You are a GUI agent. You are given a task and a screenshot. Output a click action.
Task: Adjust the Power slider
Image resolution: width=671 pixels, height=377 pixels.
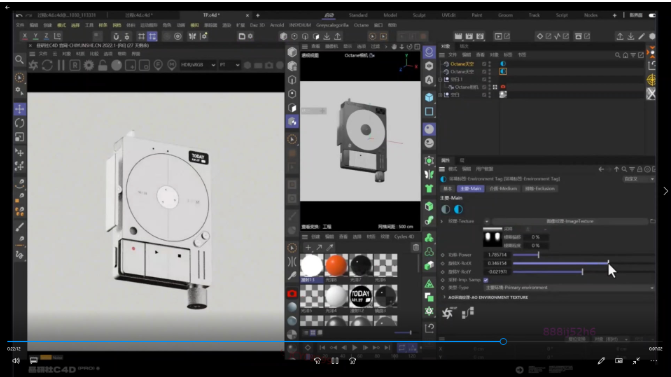(584, 255)
